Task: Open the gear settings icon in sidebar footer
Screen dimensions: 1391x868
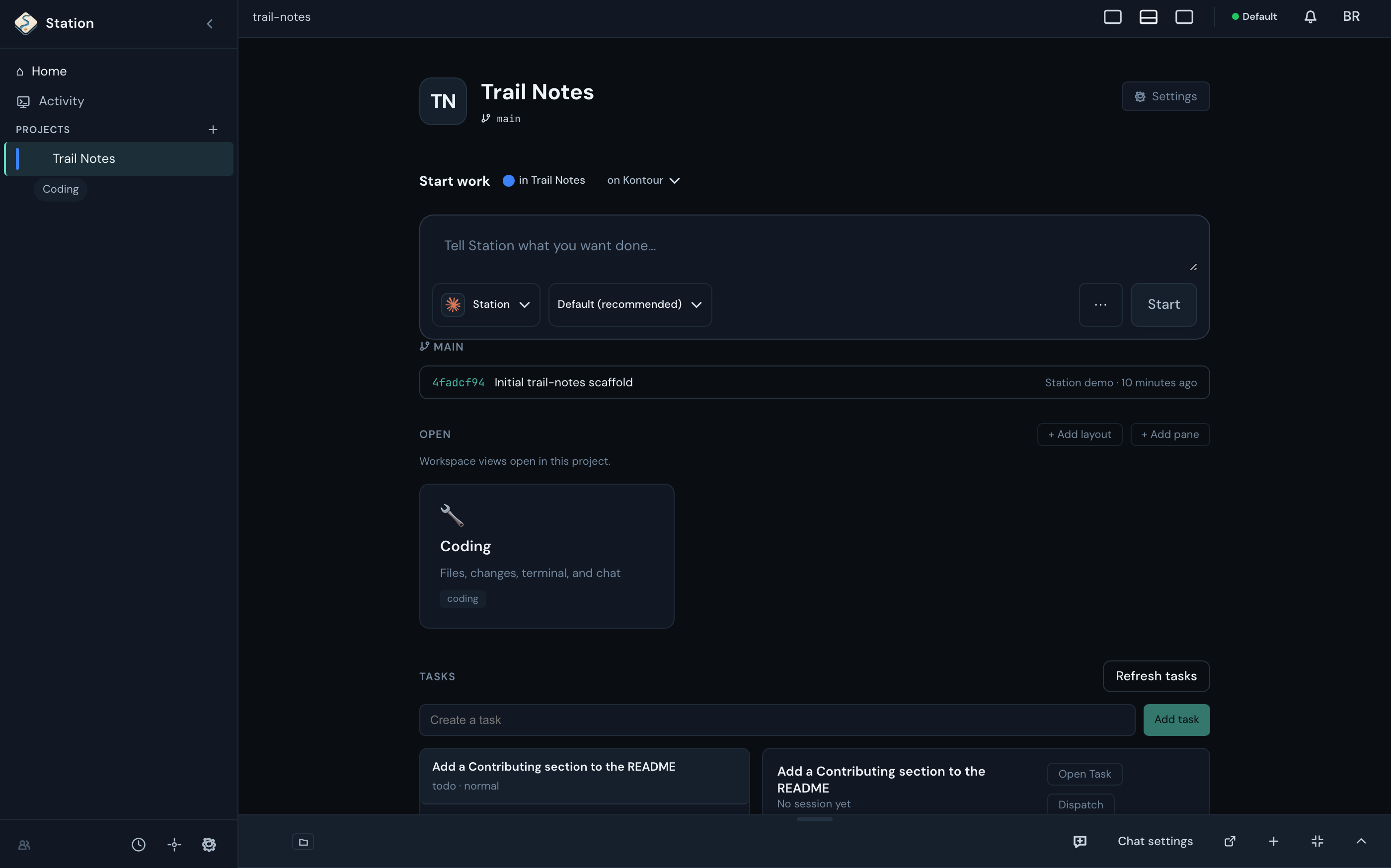Action: [x=209, y=845]
